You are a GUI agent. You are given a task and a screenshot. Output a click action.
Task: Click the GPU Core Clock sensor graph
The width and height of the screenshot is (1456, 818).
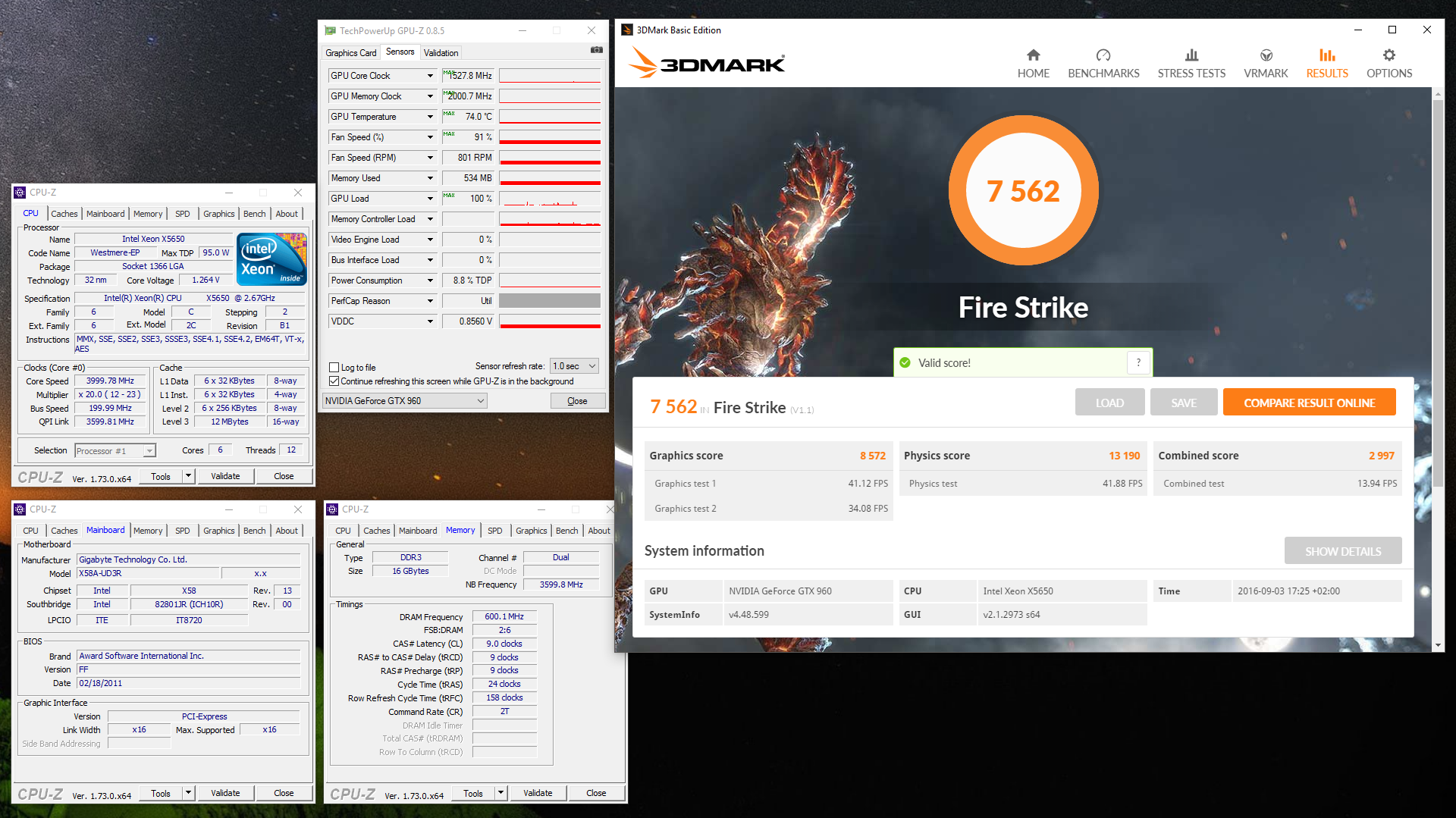pyautogui.click(x=550, y=76)
